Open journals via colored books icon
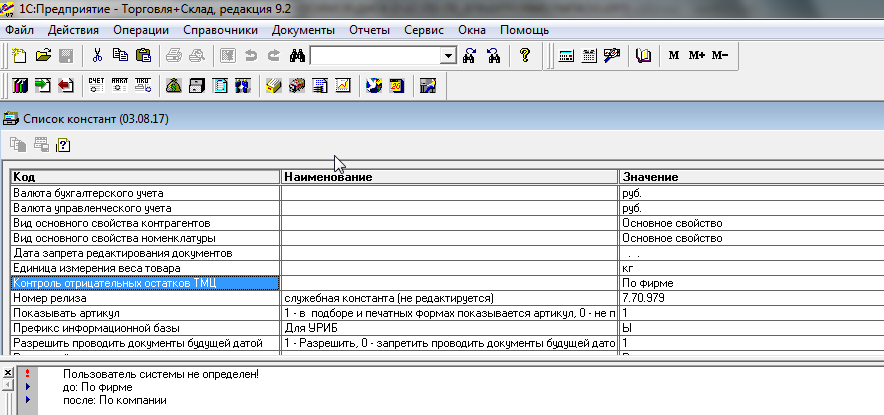The image size is (884, 415). pos(20,86)
